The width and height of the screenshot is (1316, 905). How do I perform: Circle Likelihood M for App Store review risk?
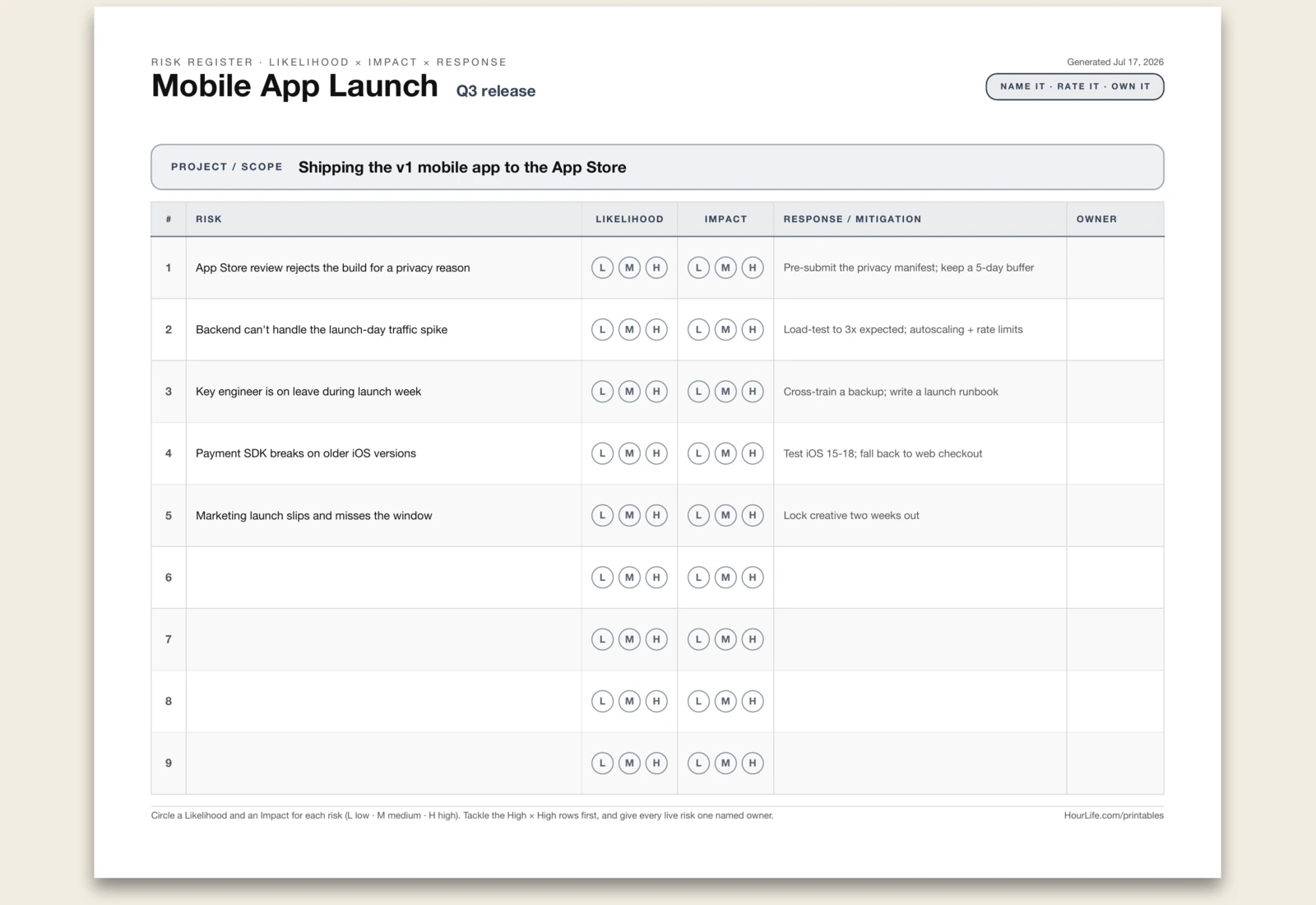[629, 267]
